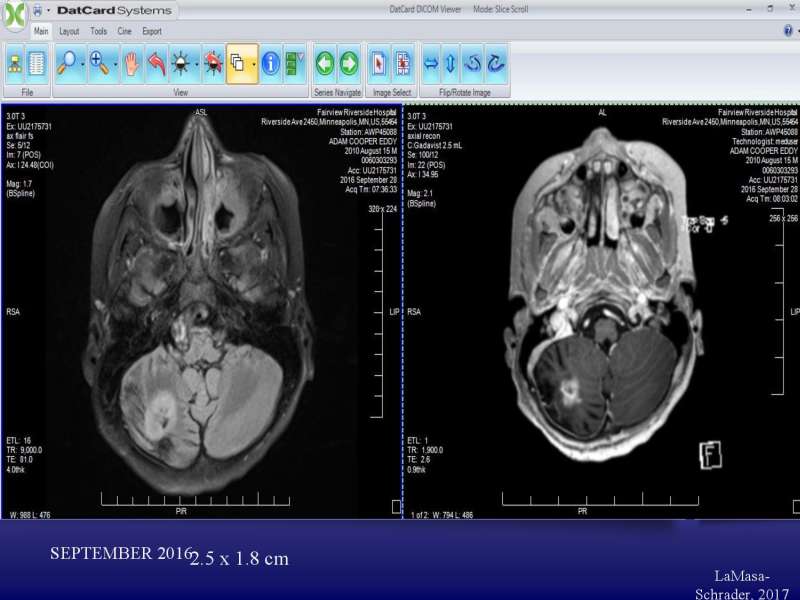800x600 pixels.
Task: Open the Tools ribbon tab
Action: [x=98, y=32]
